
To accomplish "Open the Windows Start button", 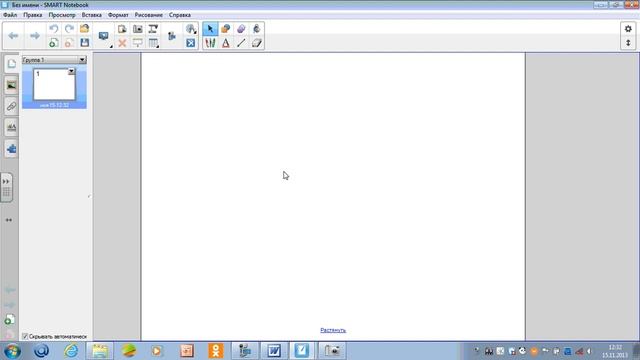I will point(11,351).
